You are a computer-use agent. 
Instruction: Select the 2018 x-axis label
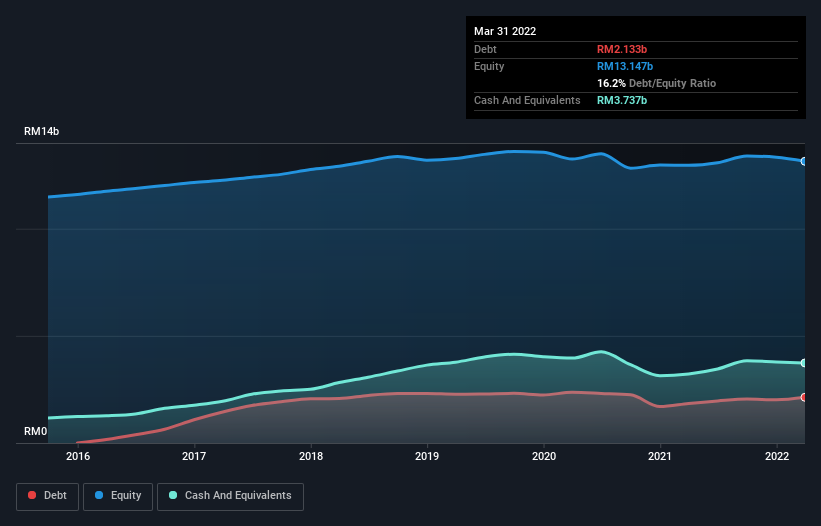tap(311, 456)
